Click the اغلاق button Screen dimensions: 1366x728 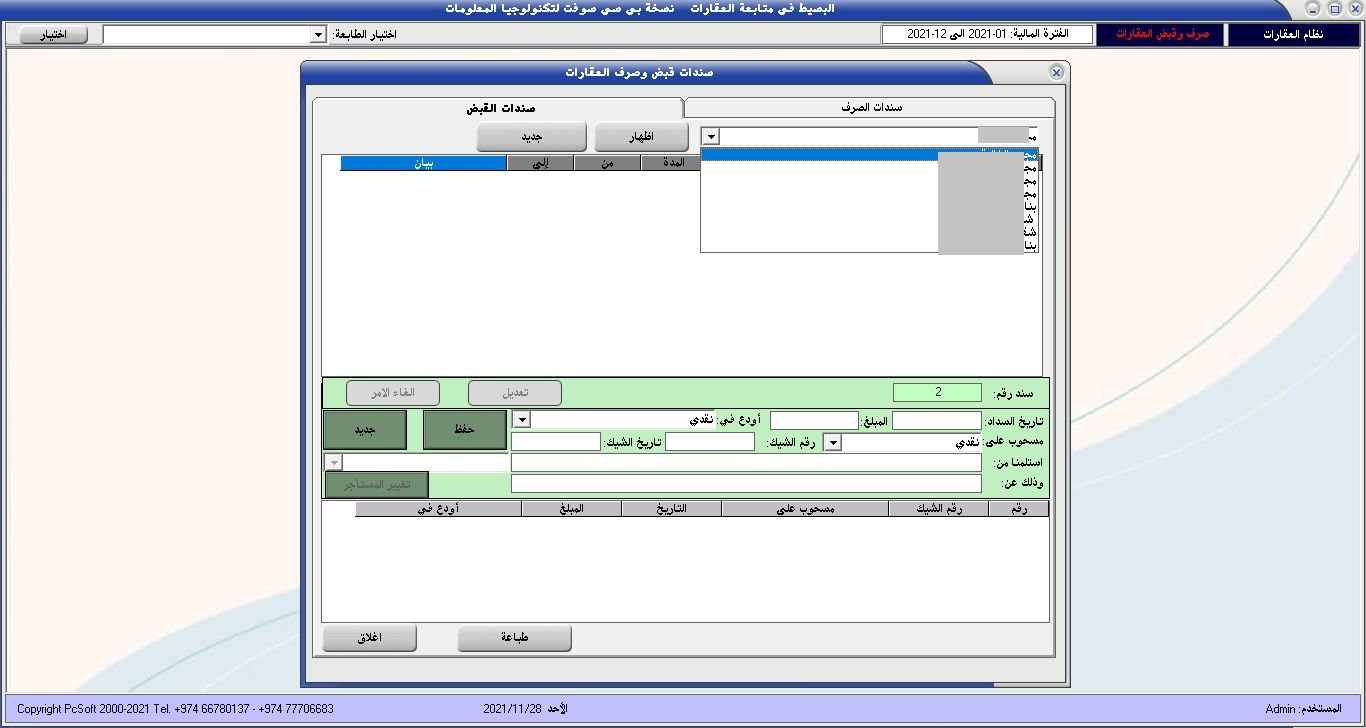point(370,638)
